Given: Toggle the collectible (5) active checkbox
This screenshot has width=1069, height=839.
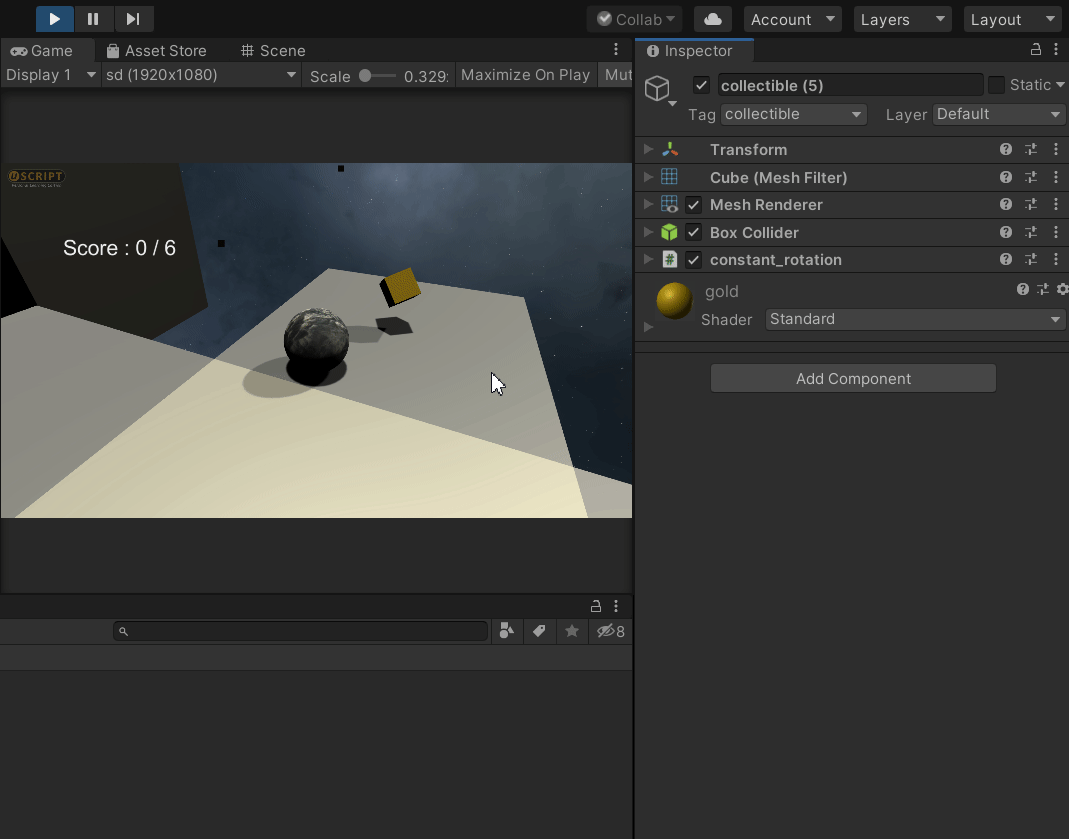Looking at the screenshot, I should [701, 86].
